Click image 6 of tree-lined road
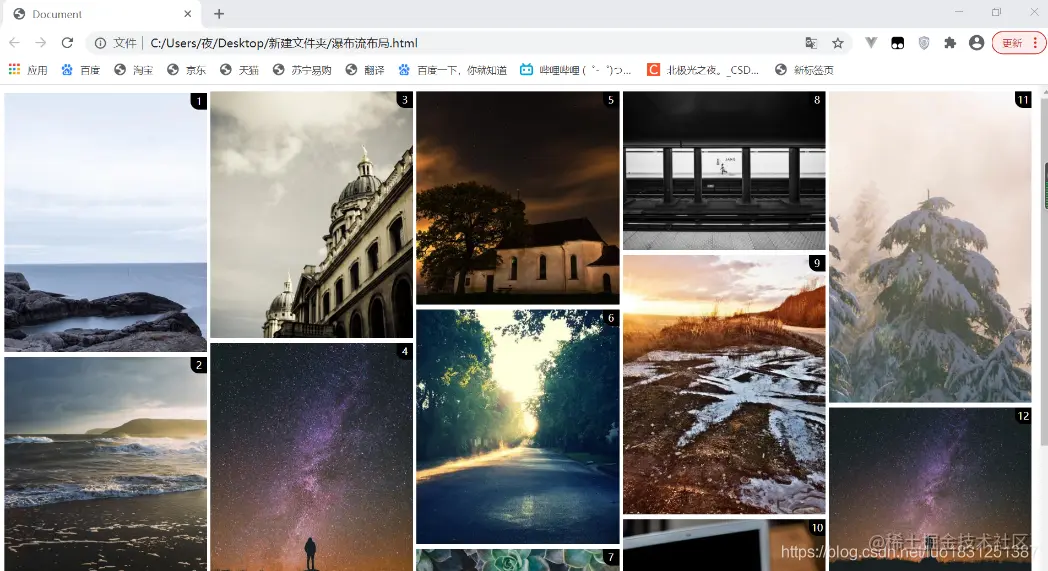 (x=518, y=427)
